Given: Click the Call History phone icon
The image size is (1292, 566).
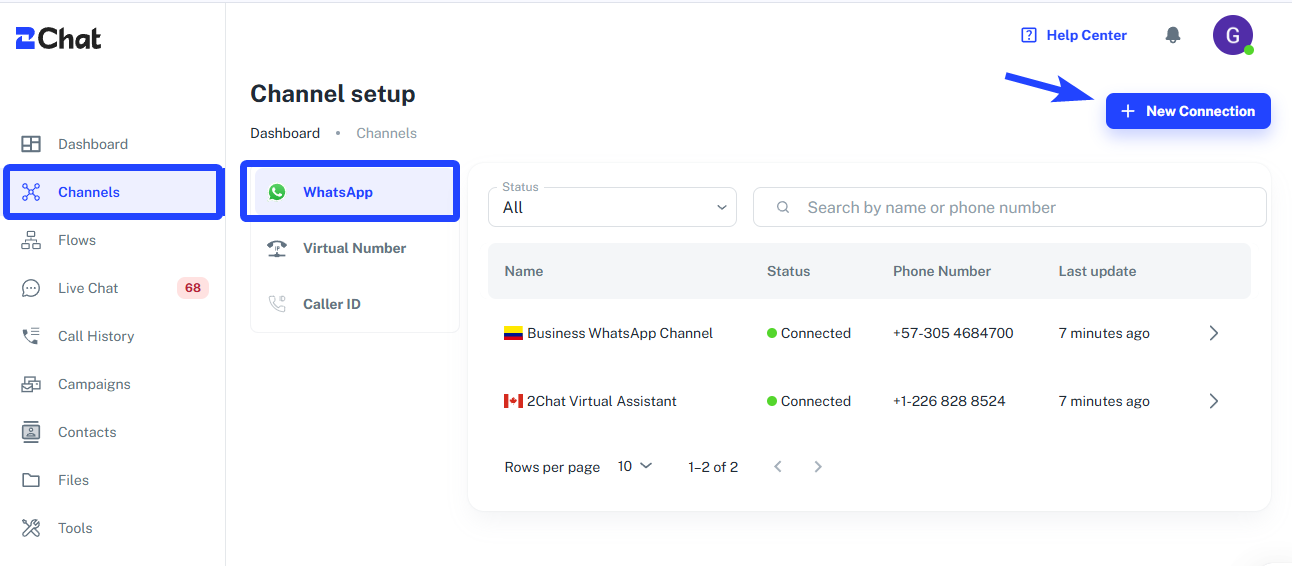Looking at the screenshot, I should (31, 336).
